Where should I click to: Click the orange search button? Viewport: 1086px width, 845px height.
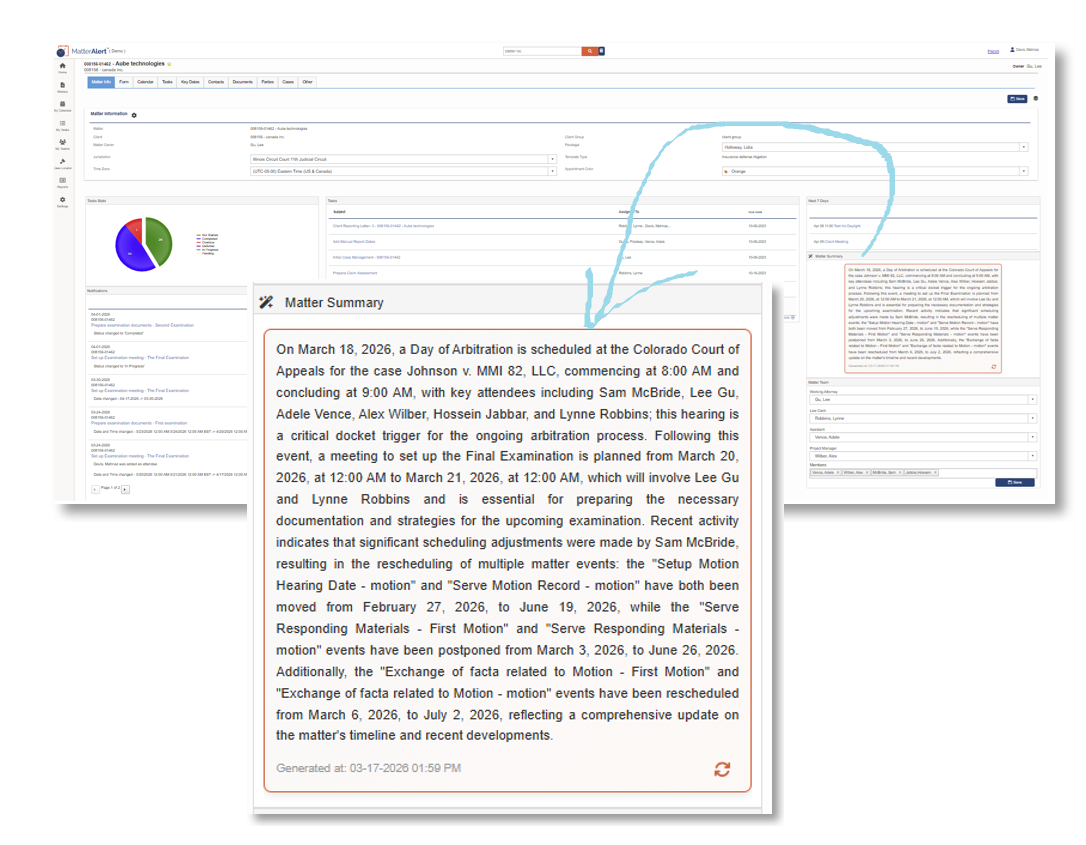pos(589,51)
